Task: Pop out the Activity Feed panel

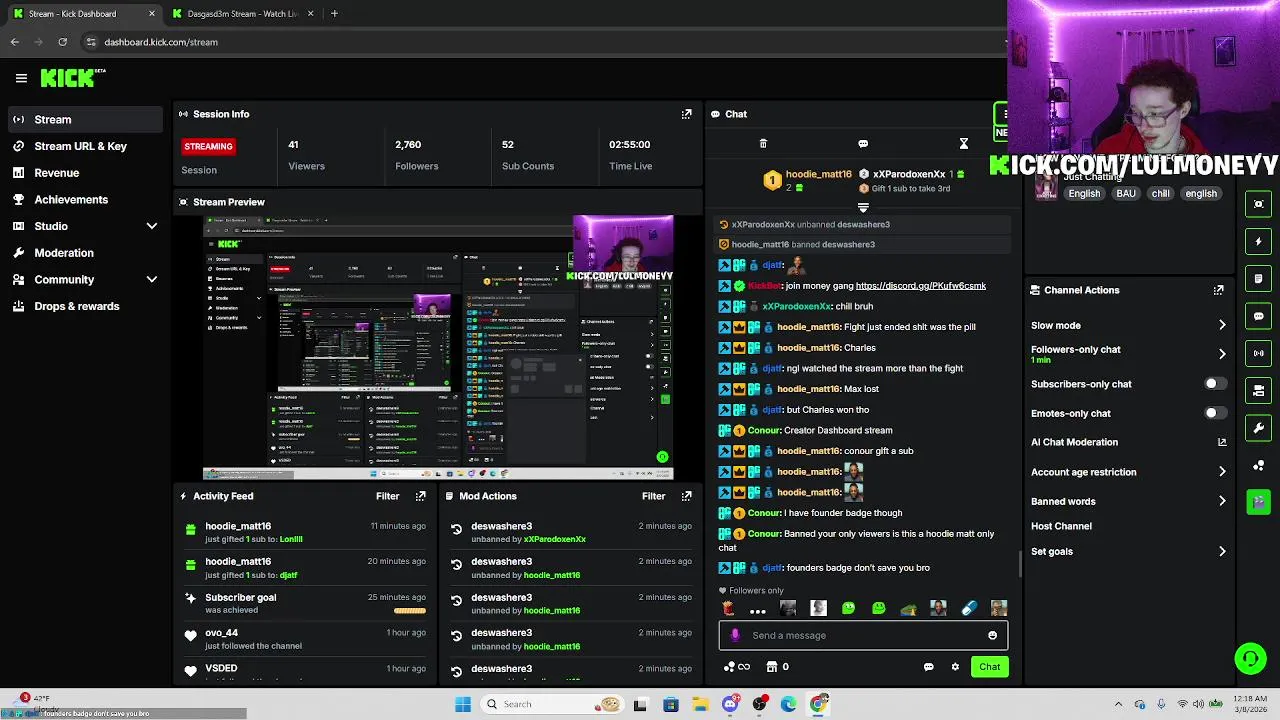Action: pyautogui.click(x=420, y=496)
